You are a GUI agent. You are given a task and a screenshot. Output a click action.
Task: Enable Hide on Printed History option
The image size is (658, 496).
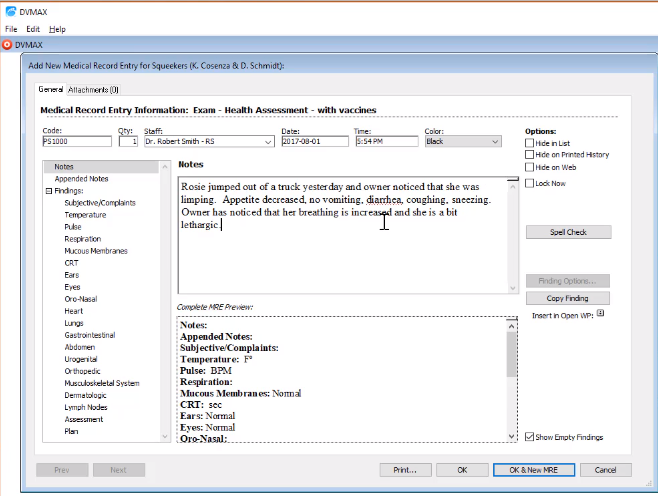(x=530, y=155)
